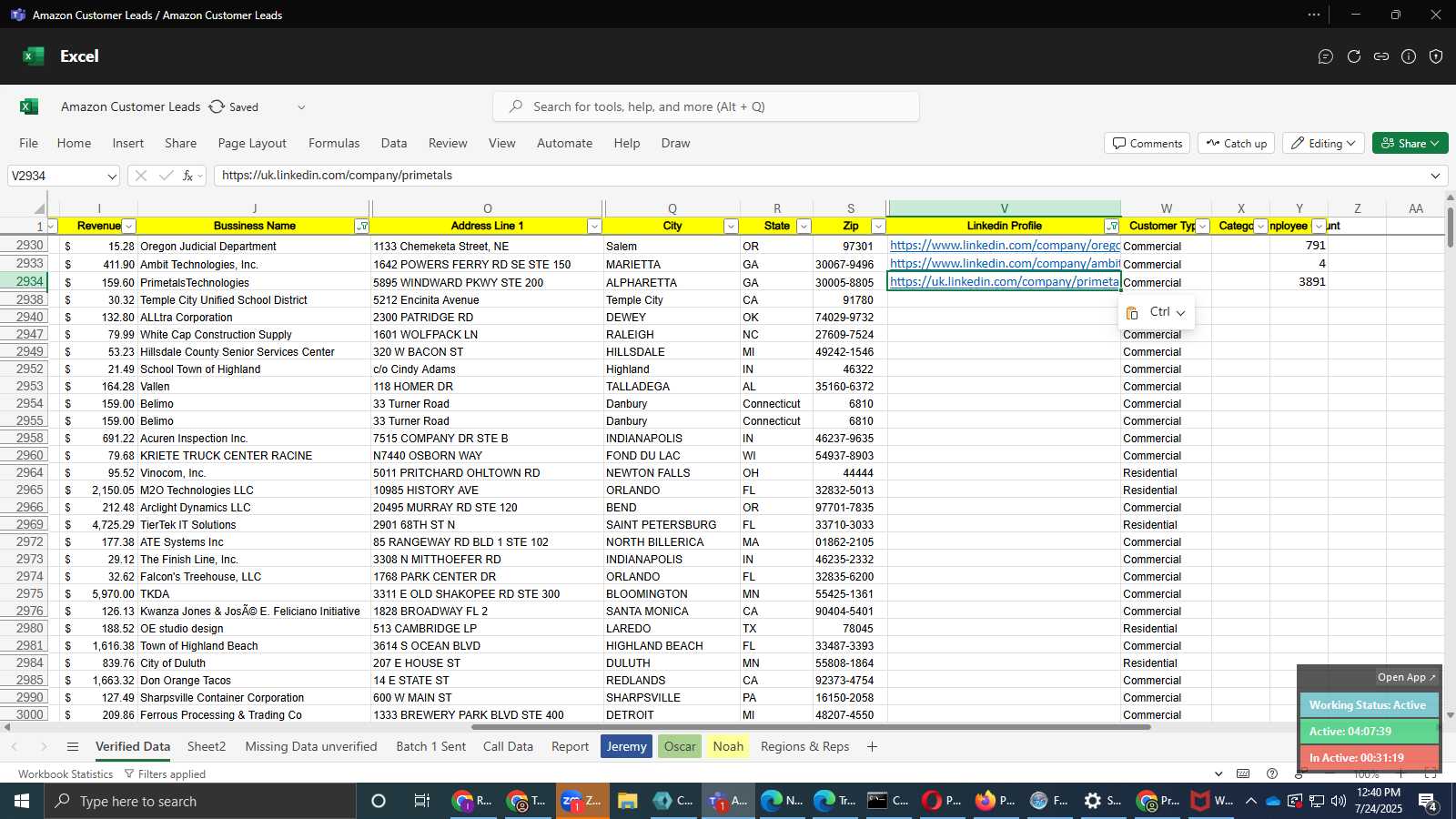Viewport: 1456px width, 819px height.
Task: Open the on-screen keyboard icon in the status bar
Action: (x=1243, y=774)
